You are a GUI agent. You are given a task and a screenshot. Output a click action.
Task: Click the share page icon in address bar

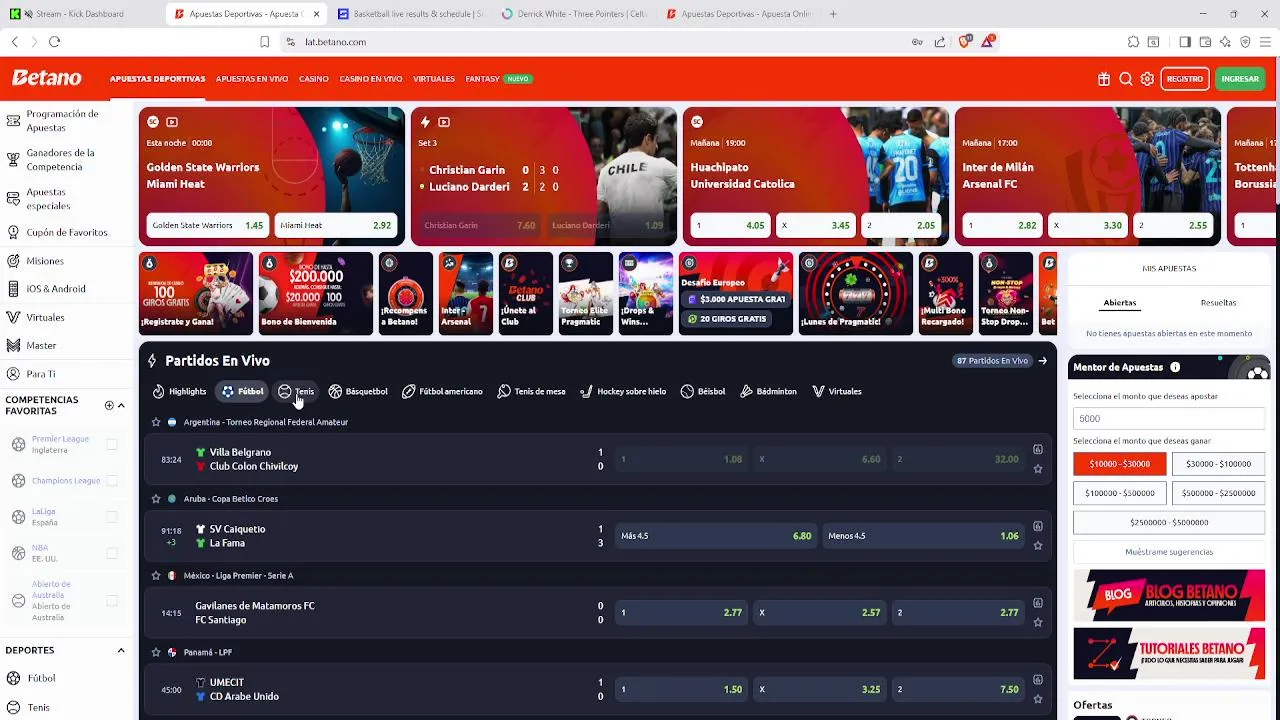[940, 42]
